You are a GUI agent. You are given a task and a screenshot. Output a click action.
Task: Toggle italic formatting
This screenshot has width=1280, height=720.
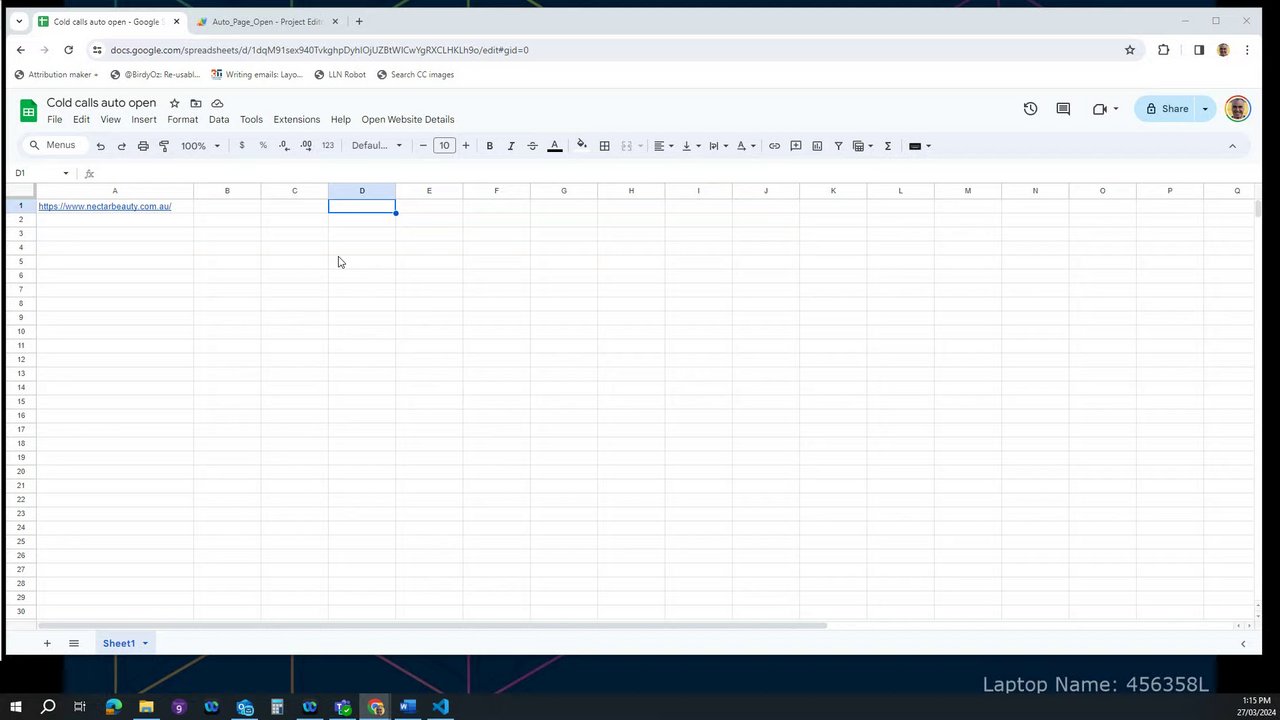pyautogui.click(x=511, y=146)
